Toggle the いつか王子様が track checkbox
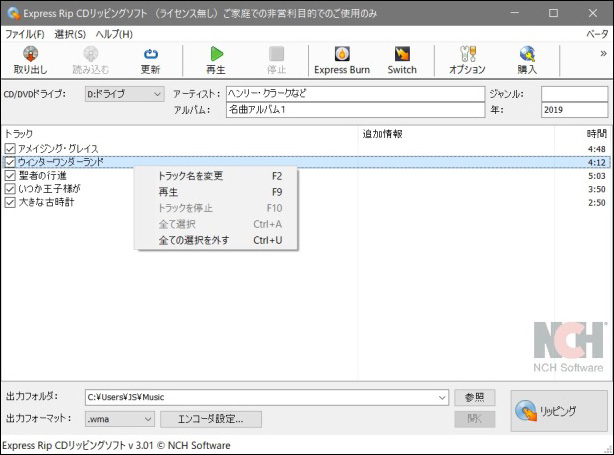Image resolution: width=614 pixels, height=455 pixels. pyautogui.click(x=10, y=189)
